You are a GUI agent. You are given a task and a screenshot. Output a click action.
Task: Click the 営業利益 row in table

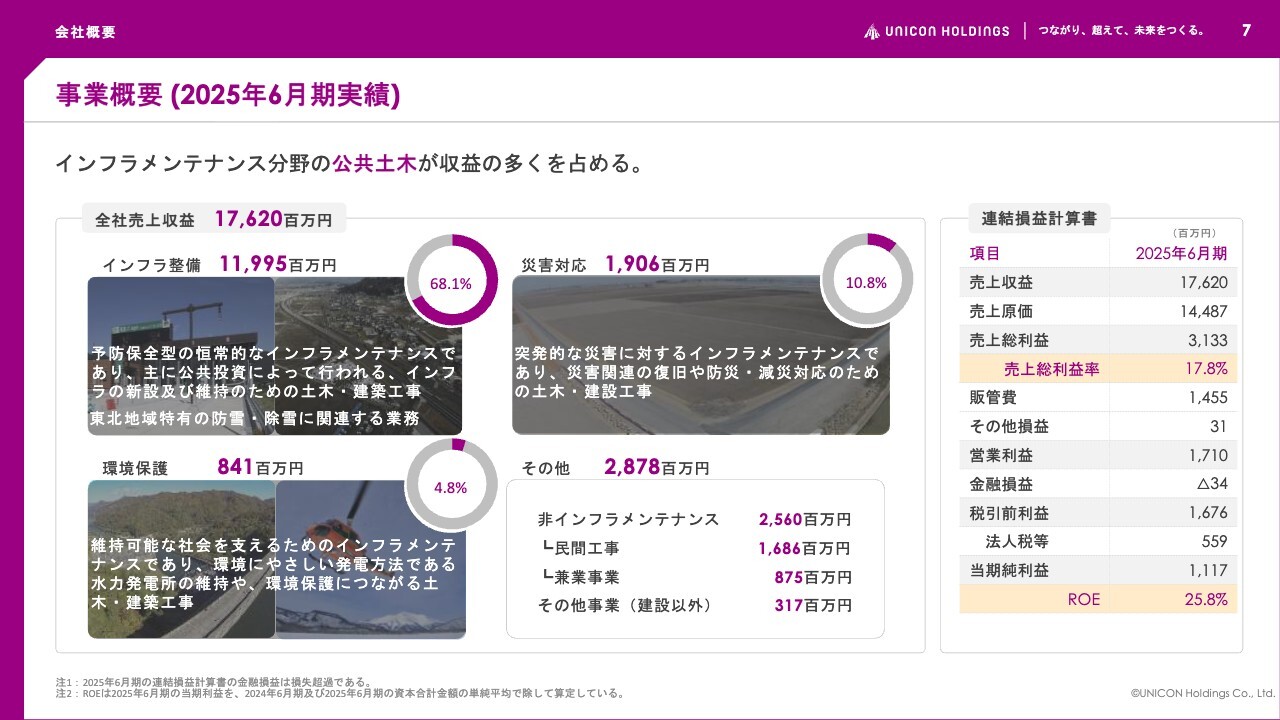[1098, 456]
